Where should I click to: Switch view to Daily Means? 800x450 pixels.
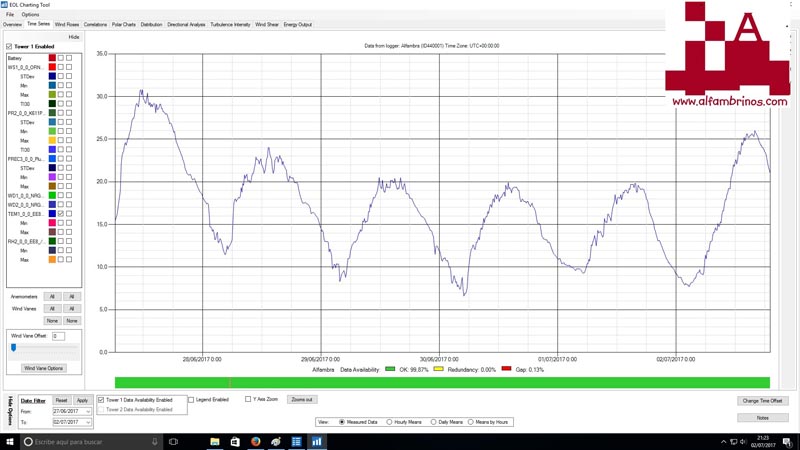click(x=433, y=422)
